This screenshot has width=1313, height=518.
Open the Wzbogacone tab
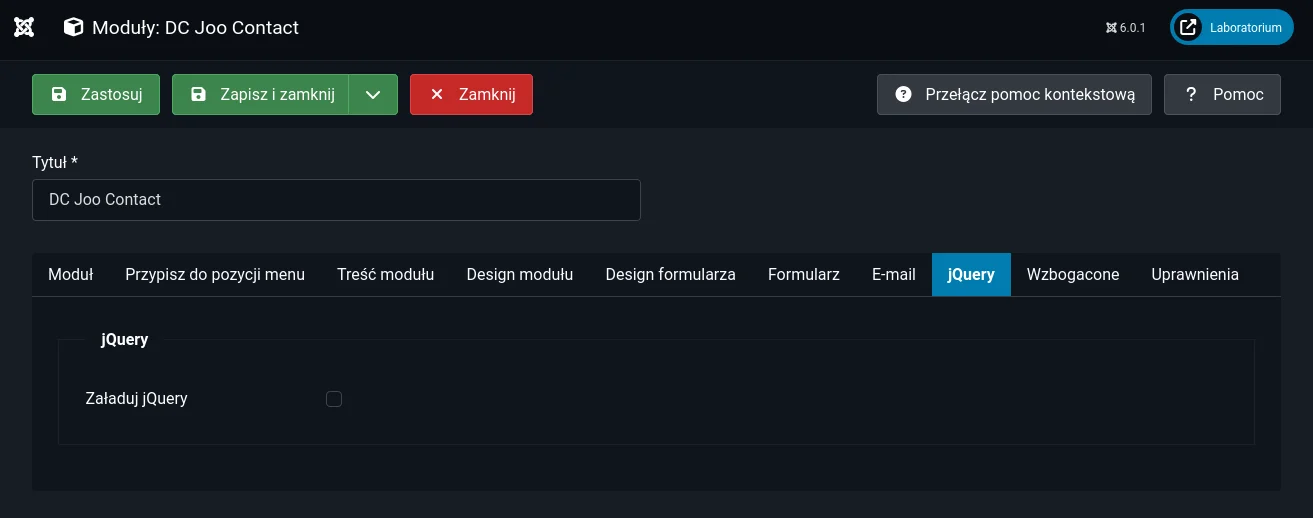pyautogui.click(x=1073, y=274)
